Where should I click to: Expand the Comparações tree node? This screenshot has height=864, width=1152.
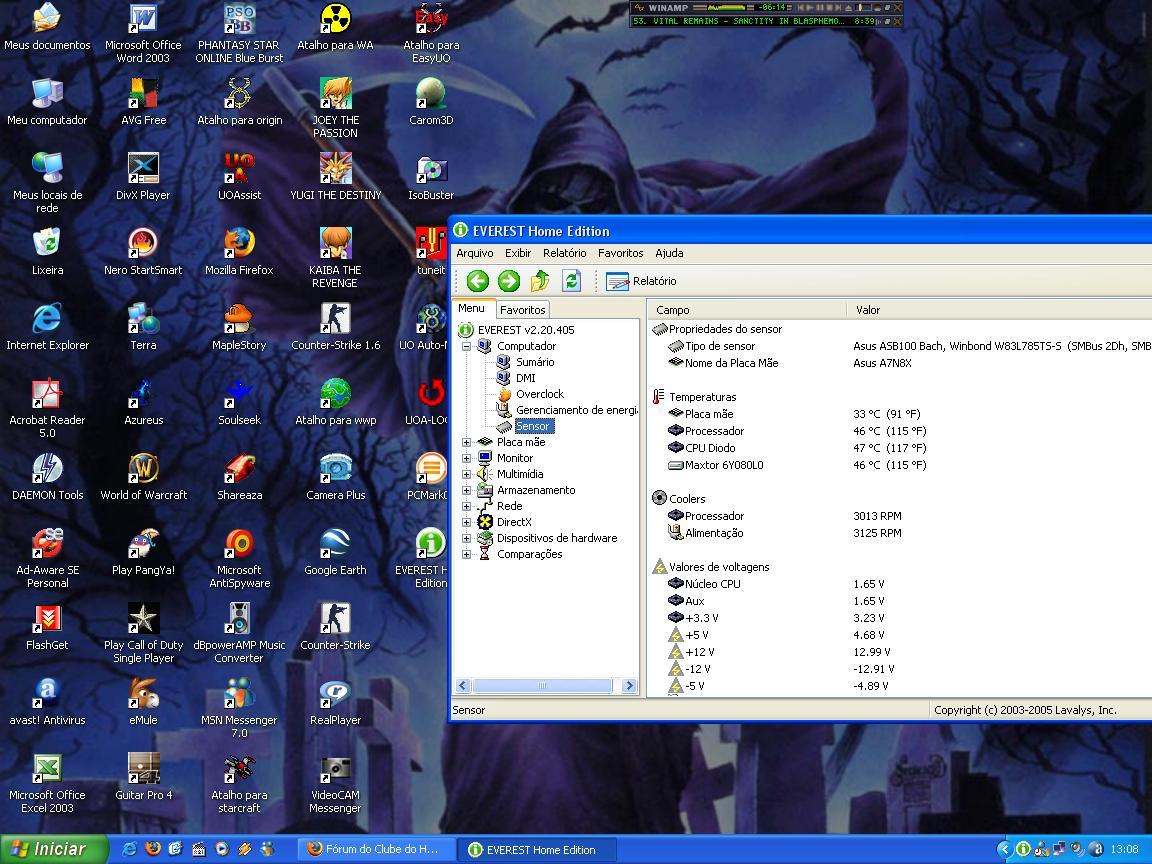pos(467,555)
